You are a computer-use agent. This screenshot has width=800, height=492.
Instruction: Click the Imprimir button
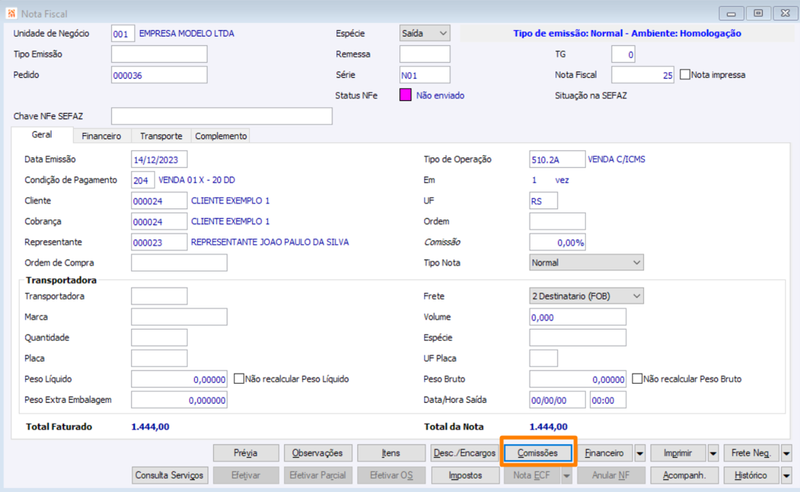pos(678,453)
